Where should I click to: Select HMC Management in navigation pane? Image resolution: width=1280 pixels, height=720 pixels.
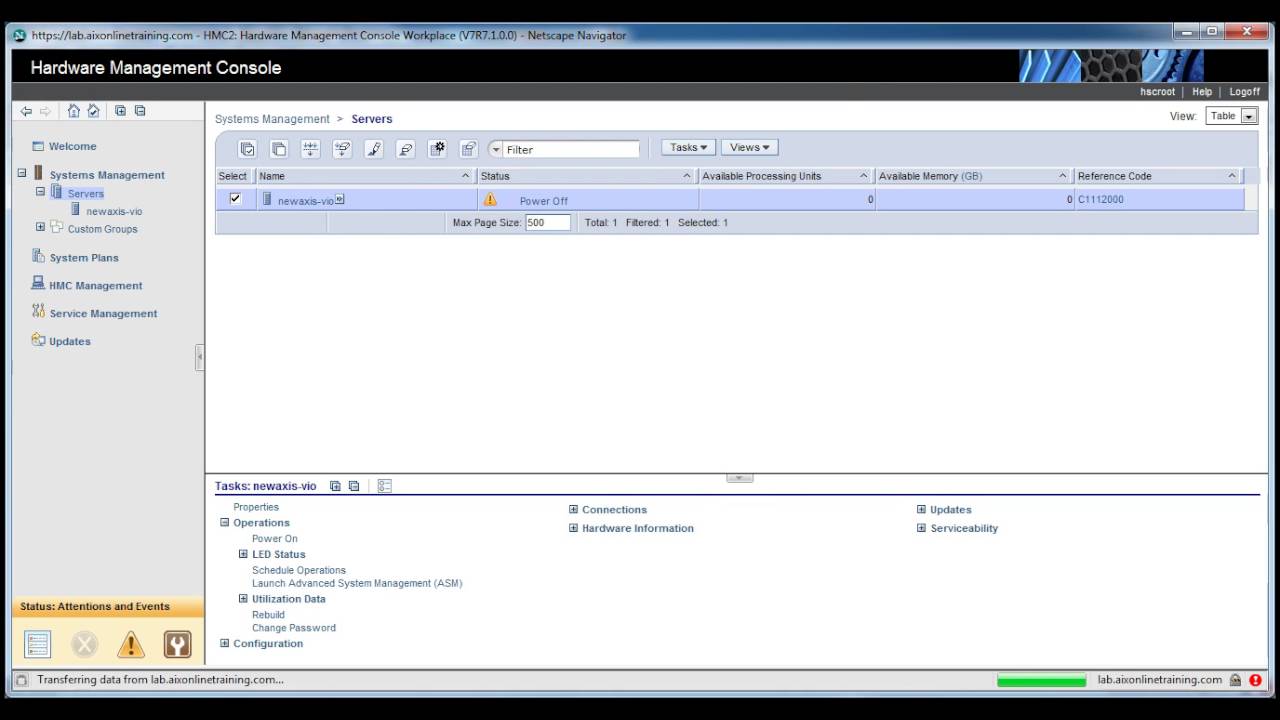click(96, 286)
